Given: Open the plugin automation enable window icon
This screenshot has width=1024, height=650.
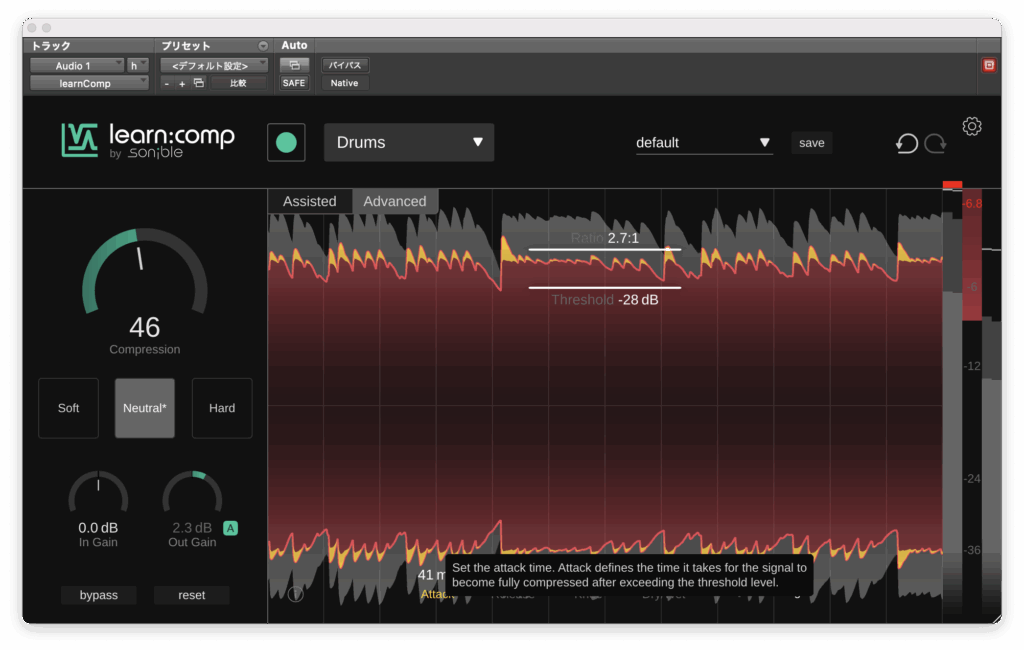Looking at the screenshot, I should 295,65.
